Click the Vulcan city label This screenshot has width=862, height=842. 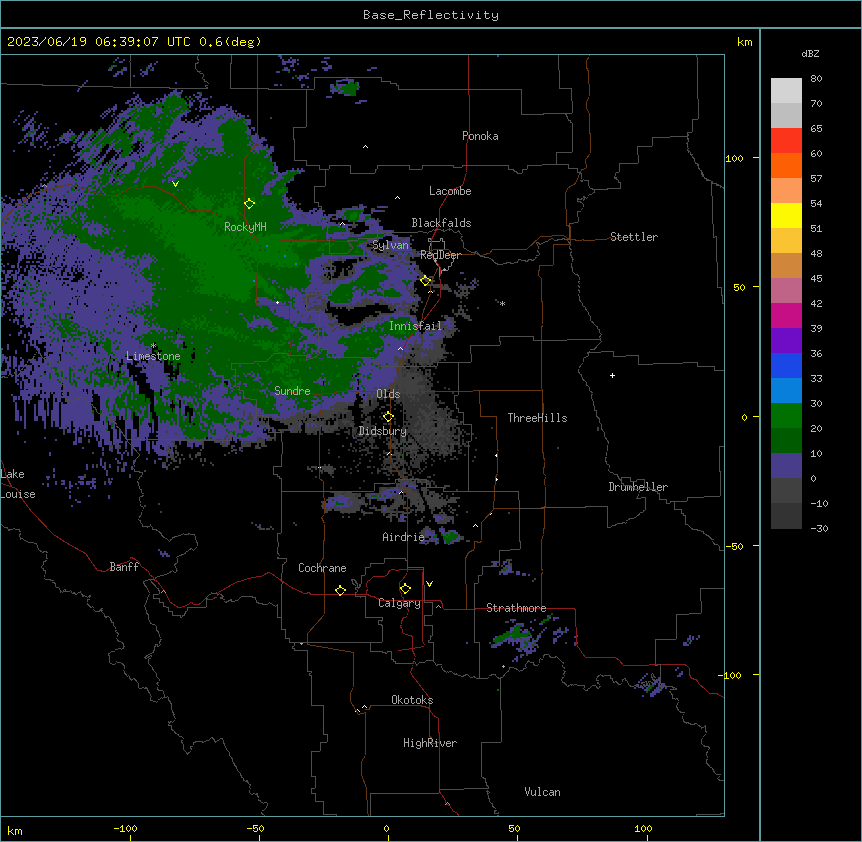click(542, 792)
